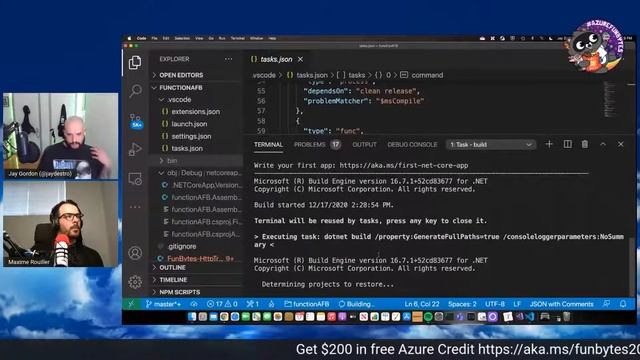This screenshot has width=640, height=360.
Task: Select the tasks.json editor tab
Action: click(276, 59)
